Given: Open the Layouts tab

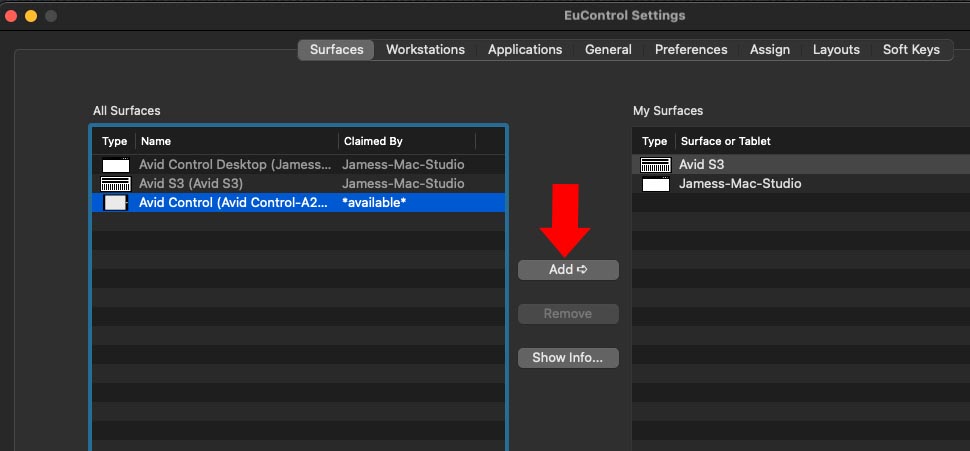Looking at the screenshot, I should point(836,49).
